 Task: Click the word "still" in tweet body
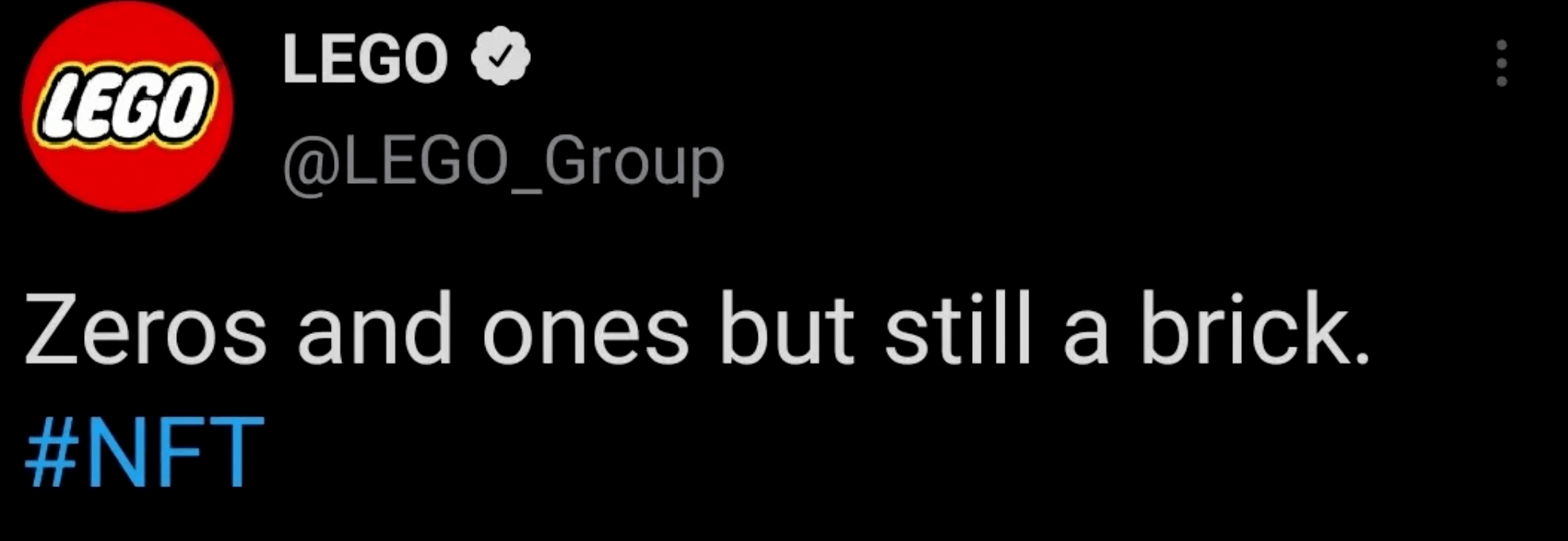click(x=959, y=329)
